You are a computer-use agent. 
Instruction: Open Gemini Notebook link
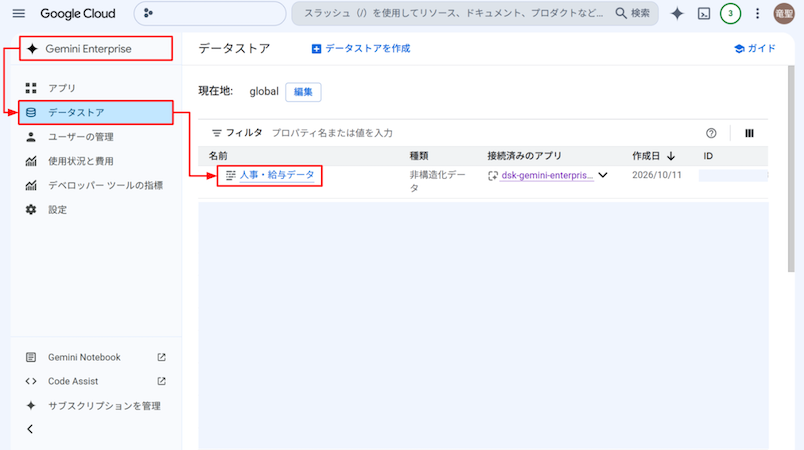(x=84, y=357)
